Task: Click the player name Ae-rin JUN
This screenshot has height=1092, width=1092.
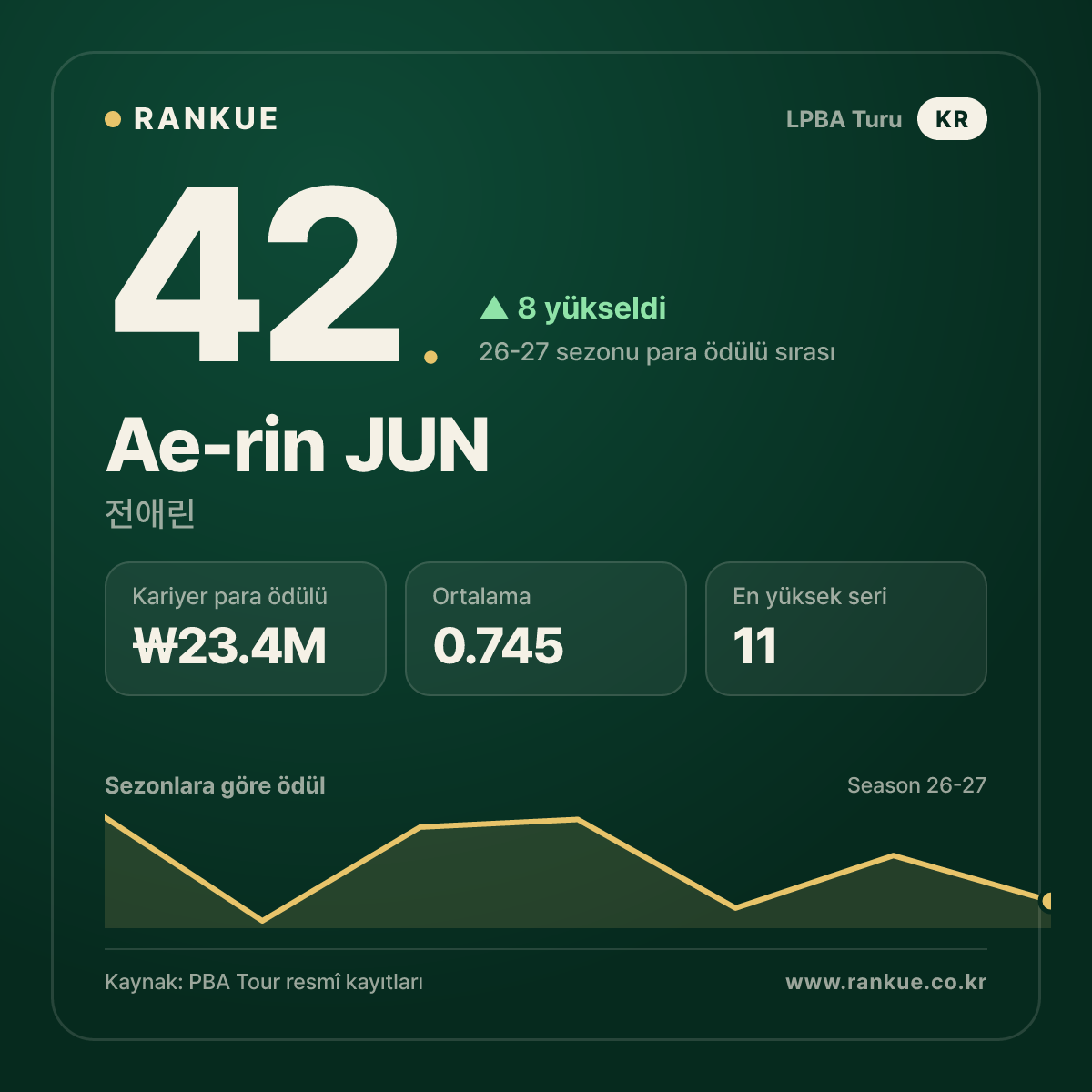Action: 298,446
